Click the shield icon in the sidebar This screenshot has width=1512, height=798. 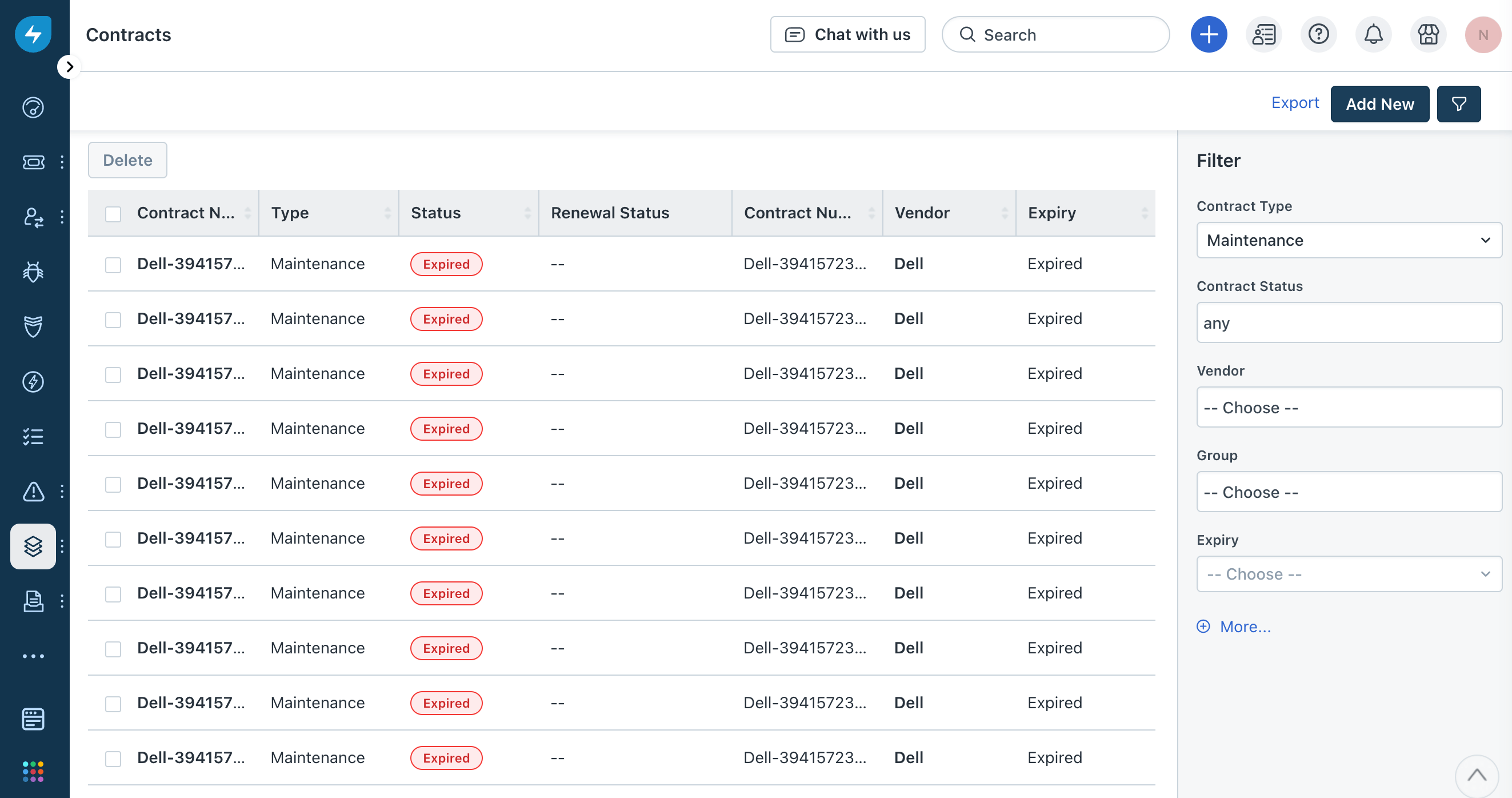33,326
